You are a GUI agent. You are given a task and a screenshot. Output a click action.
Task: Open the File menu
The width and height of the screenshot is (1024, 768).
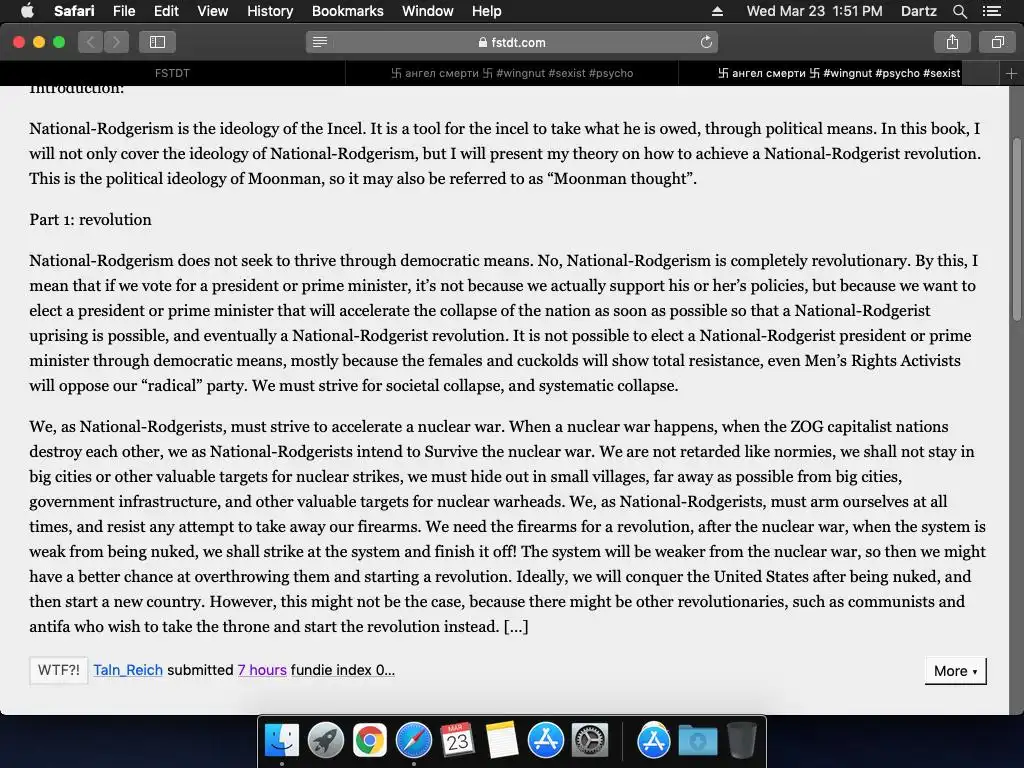(123, 11)
